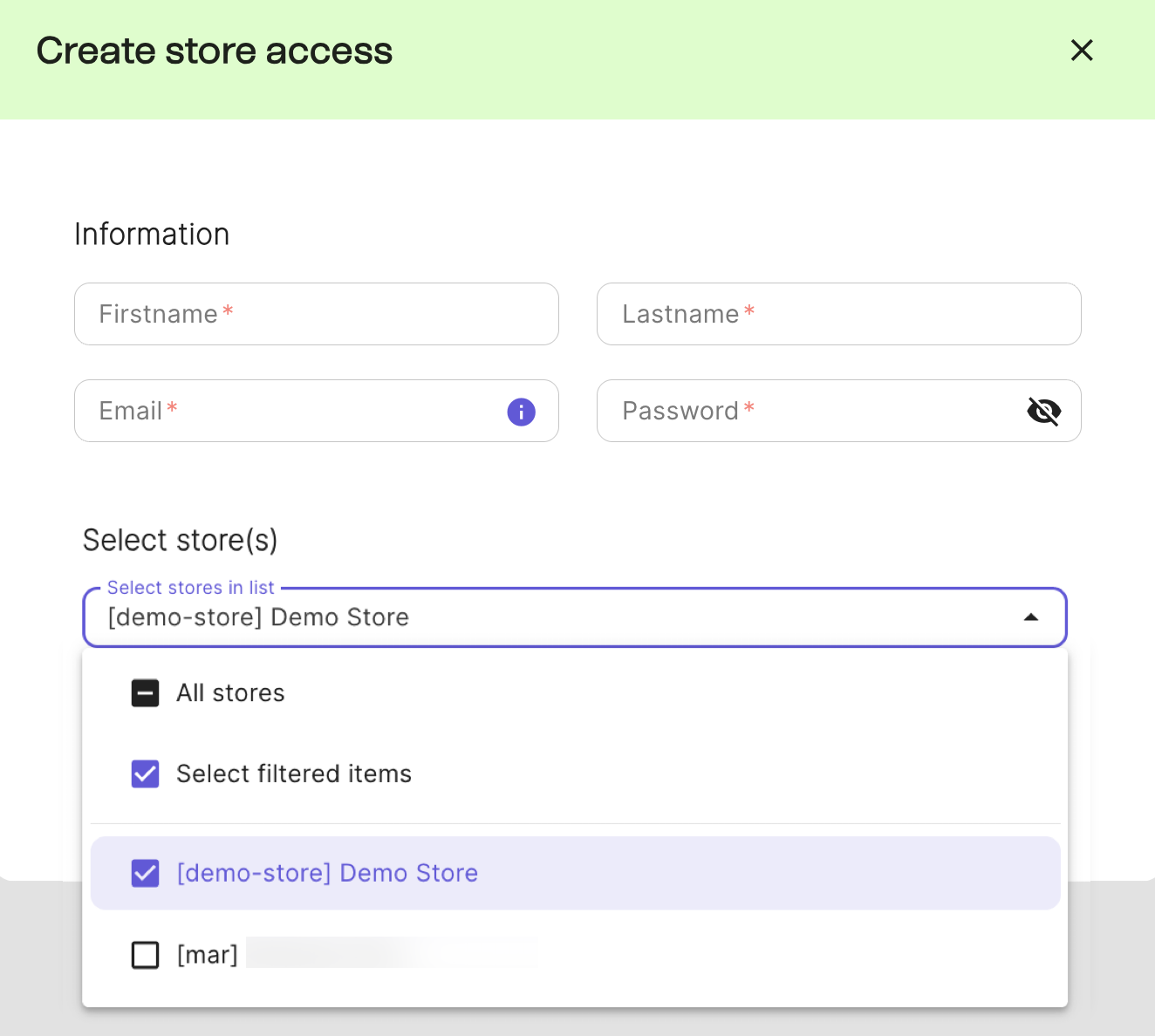Click the email information icon
Image resolution: width=1155 pixels, height=1036 pixels.
(x=521, y=412)
